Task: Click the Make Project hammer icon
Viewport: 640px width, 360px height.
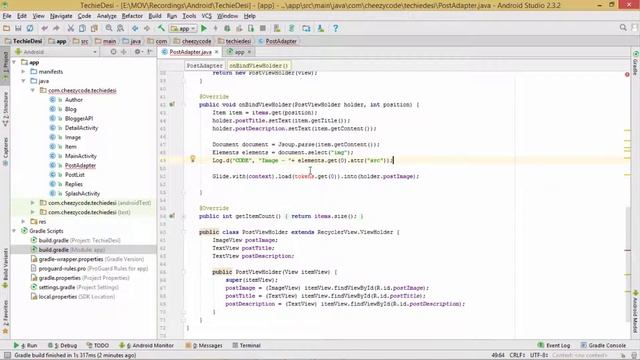Action: point(161,28)
